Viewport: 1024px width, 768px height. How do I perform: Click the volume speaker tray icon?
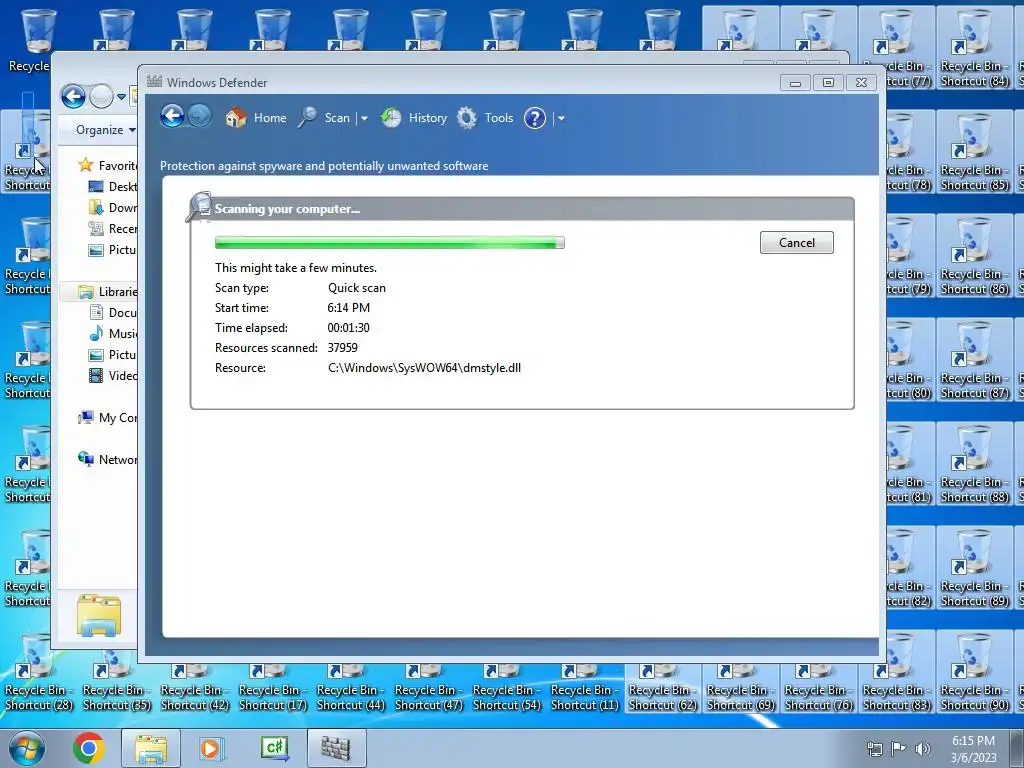[x=923, y=748]
